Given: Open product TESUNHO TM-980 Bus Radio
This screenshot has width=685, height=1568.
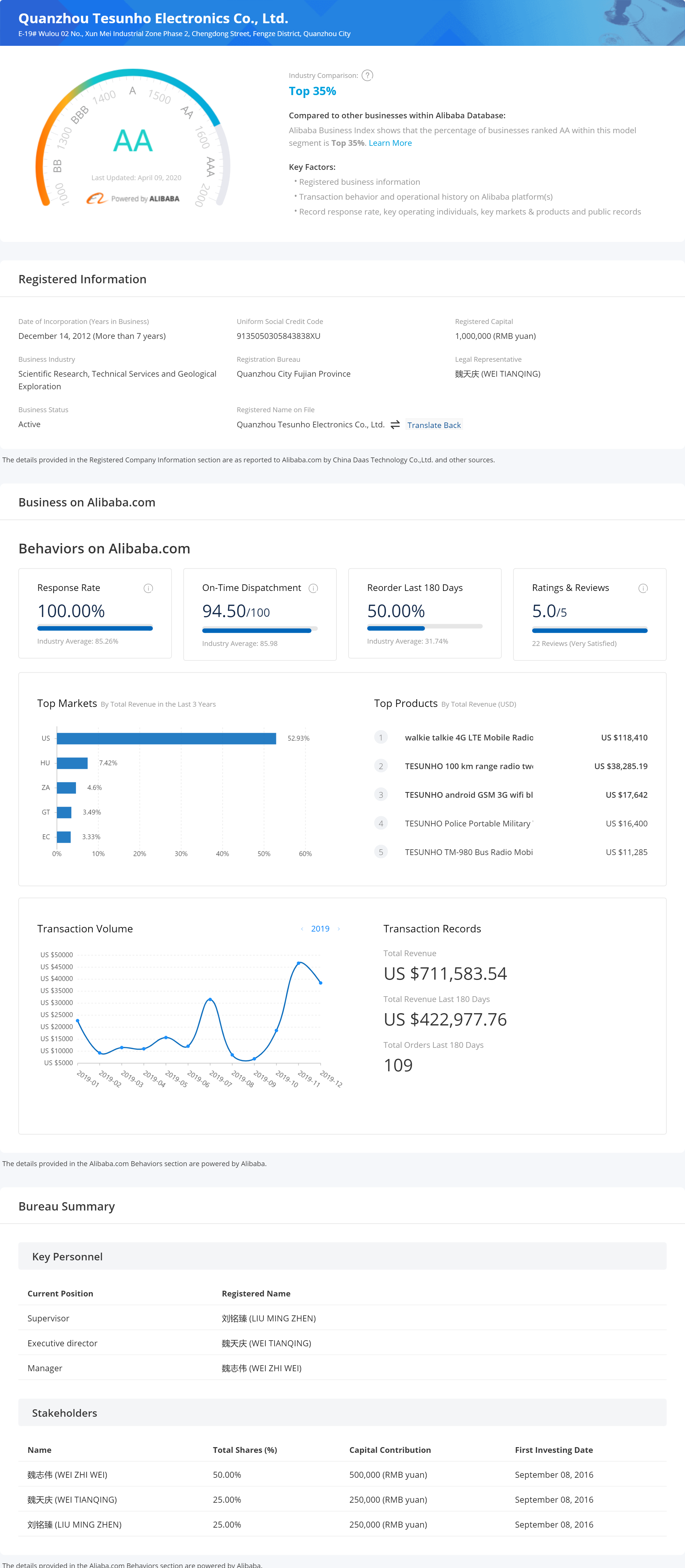Looking at the screenshot, I should [469, 852].
